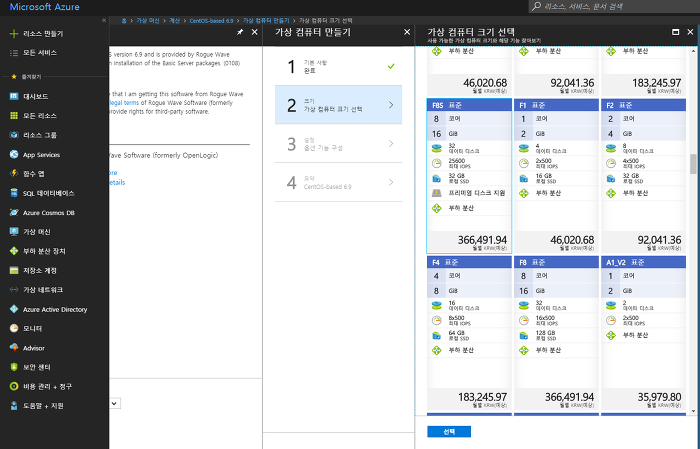Screen dimensions: 700x449
Task: Click the Microsoft Azure logo text
Action: (x=45, y=7)
